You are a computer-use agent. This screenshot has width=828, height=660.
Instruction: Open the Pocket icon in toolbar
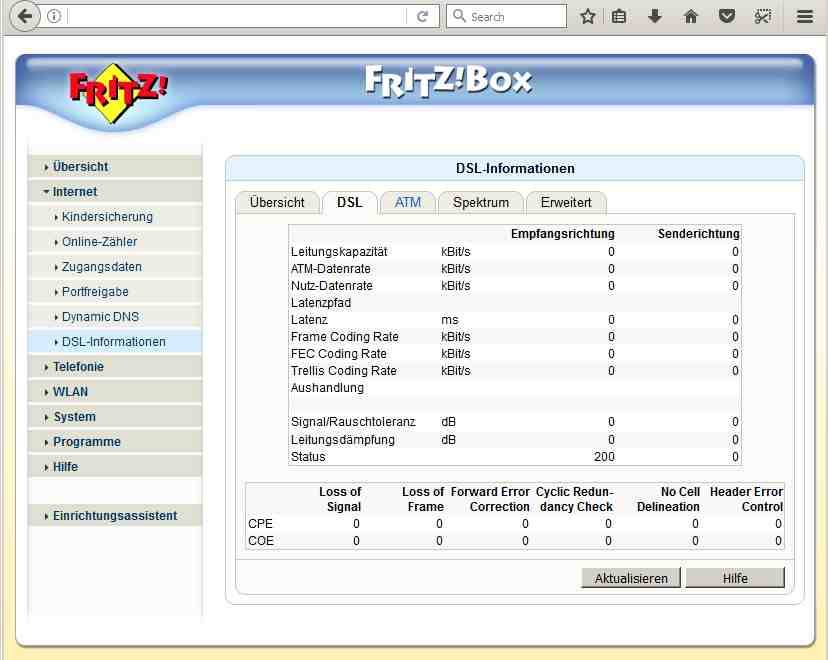[727, 16]
